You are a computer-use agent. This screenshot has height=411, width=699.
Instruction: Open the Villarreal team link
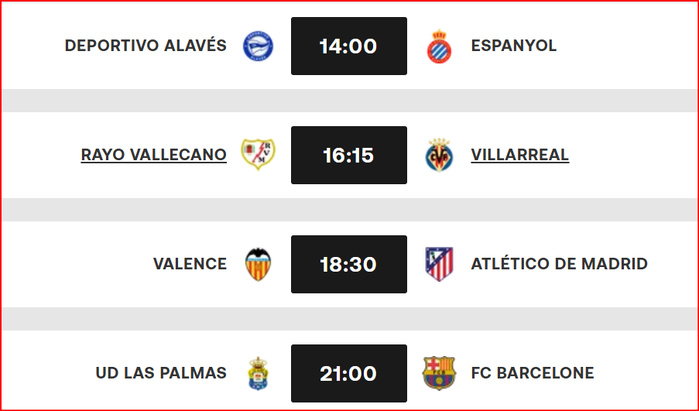tap(520, 155)
